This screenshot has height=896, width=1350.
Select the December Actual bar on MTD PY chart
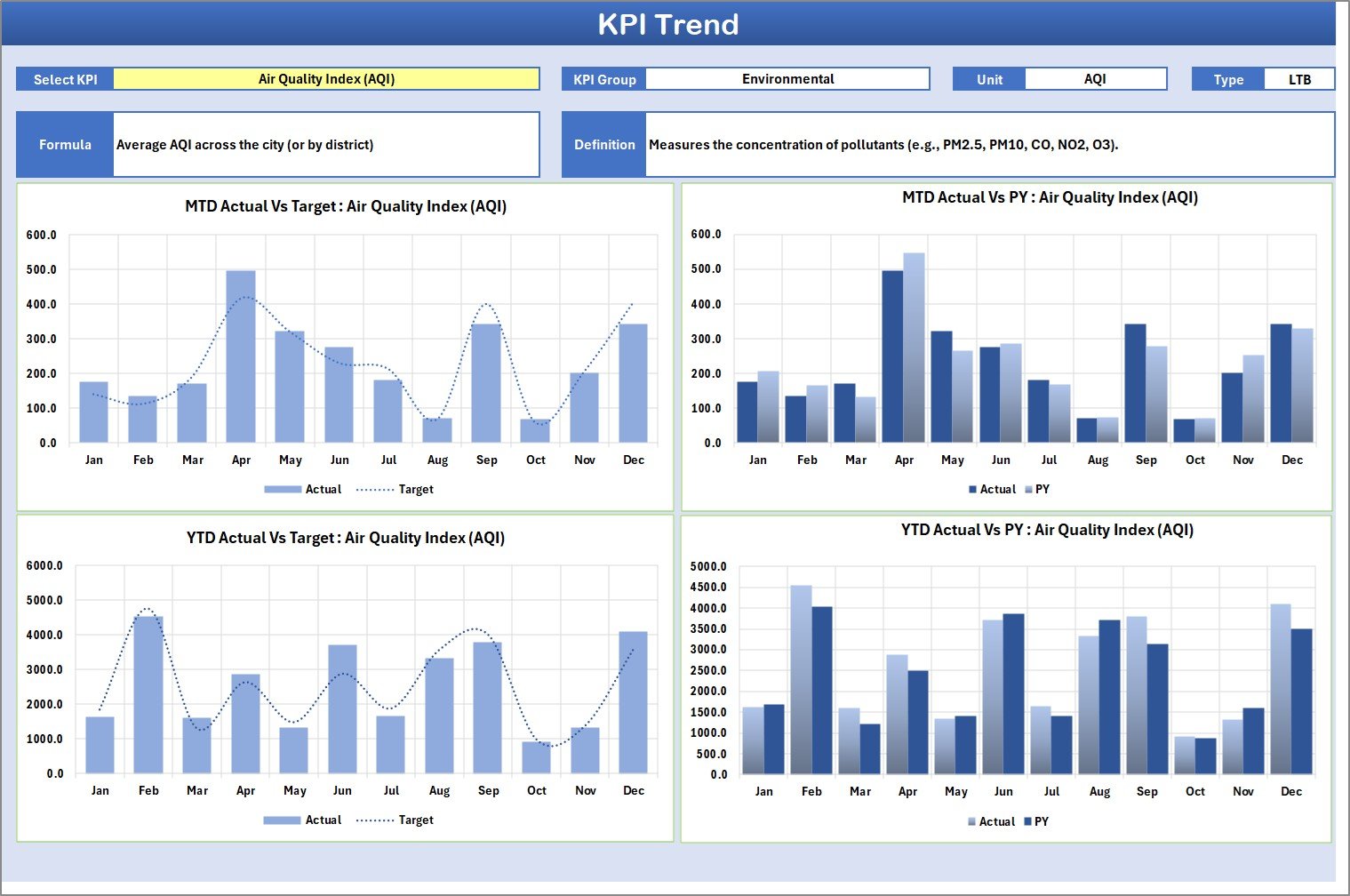click(1282, 382)
